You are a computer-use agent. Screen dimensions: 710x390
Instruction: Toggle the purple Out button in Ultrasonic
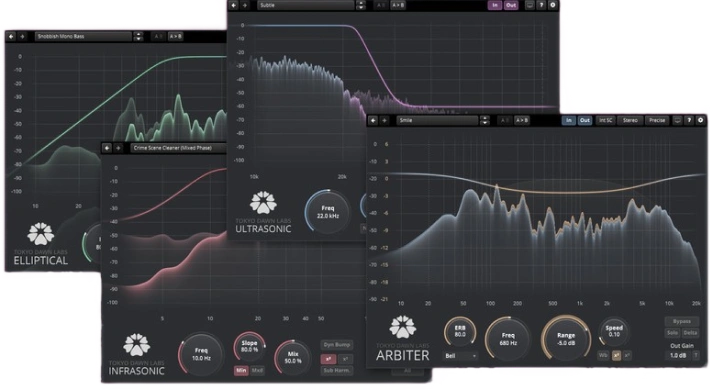[x=511, y=5]
